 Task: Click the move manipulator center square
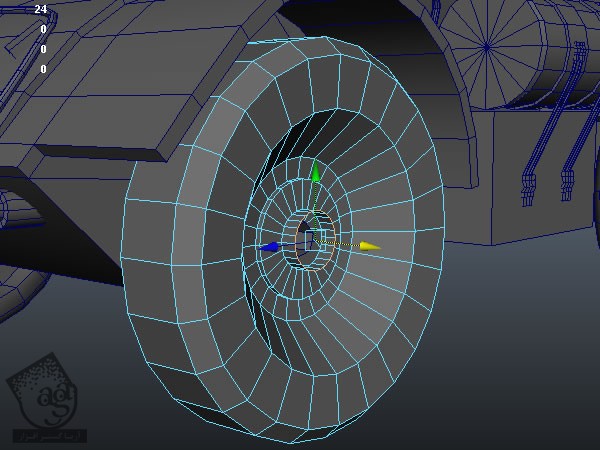(311, 241)
